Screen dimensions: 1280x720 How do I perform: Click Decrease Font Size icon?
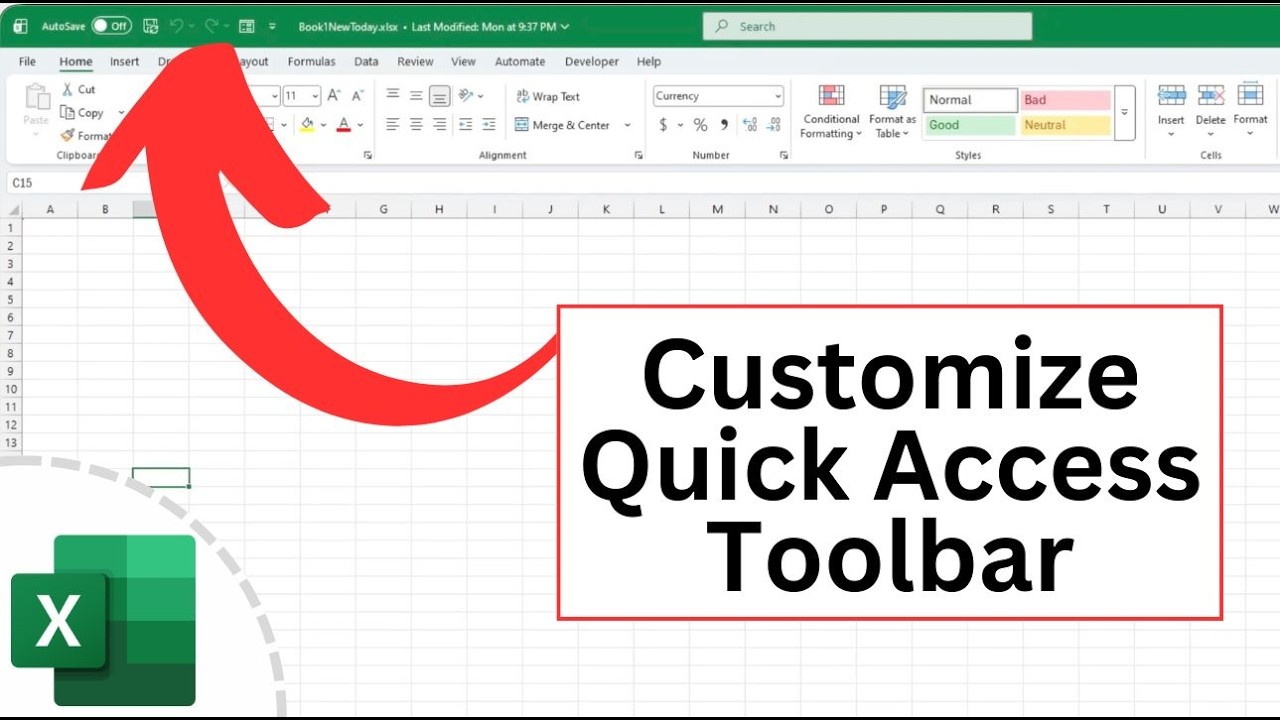[x=358, y=96]
